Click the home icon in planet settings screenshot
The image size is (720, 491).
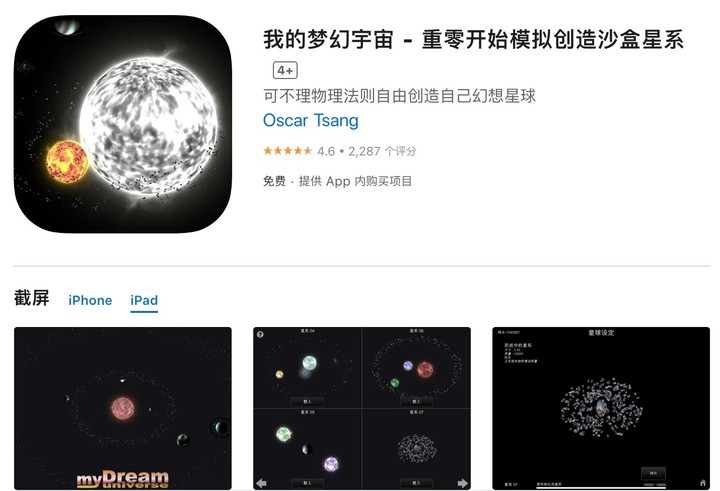(x=703, y=483)
